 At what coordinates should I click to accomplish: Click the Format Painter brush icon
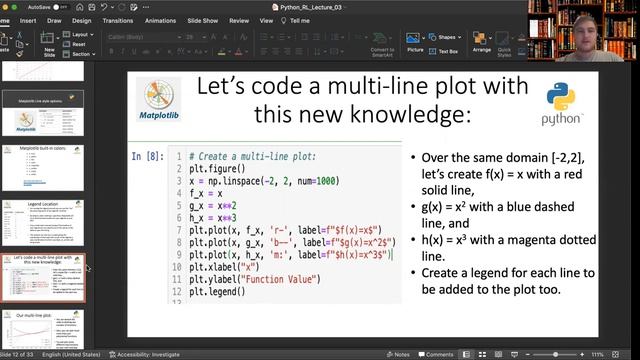19,53
